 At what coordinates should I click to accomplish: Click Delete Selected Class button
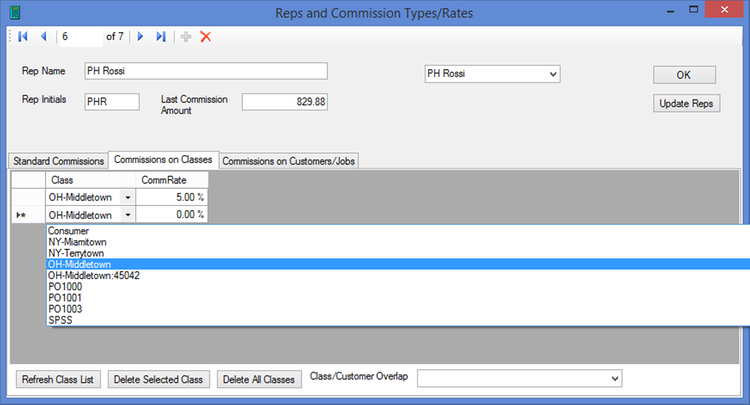(x=158, y=379)
